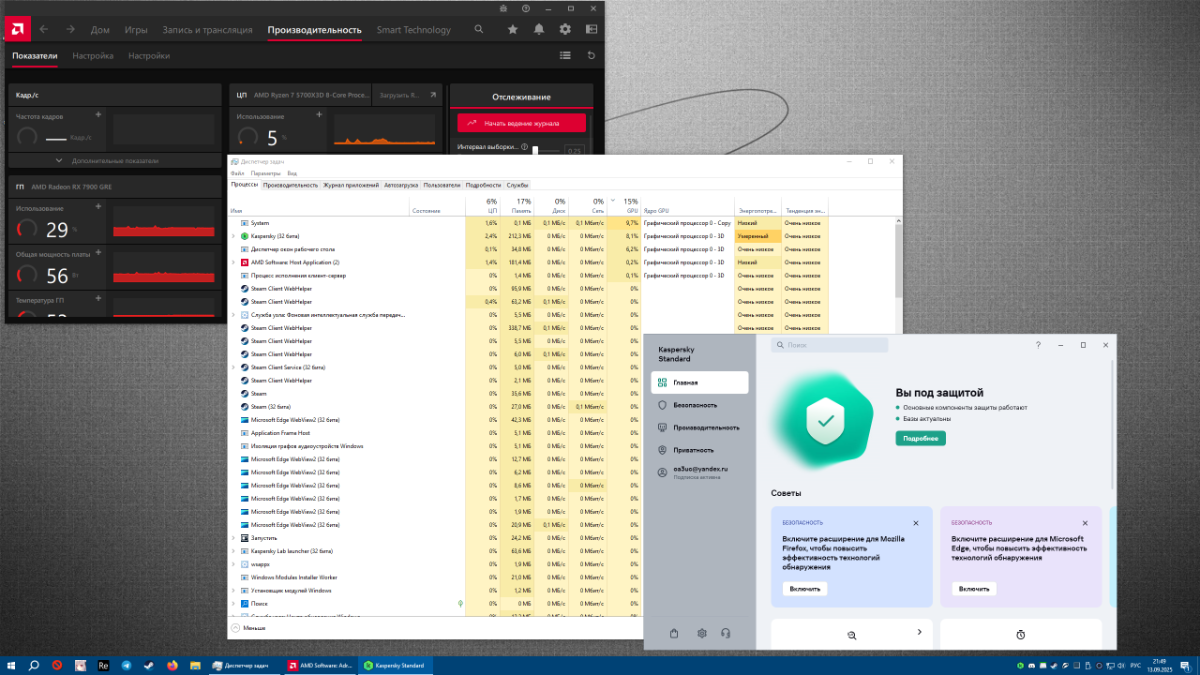Sort processes by the ЦП column header

click(x=483, y=205)
